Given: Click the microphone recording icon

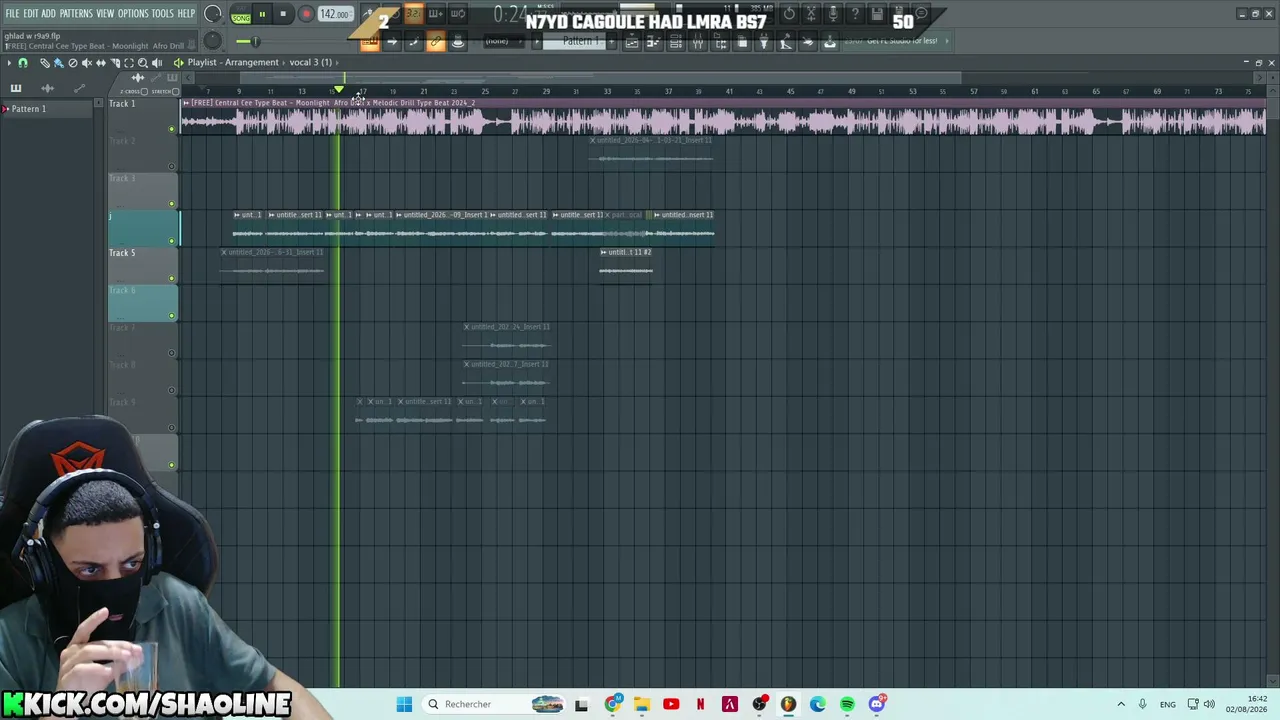Looking at the screenshot, I should point(833,14).
